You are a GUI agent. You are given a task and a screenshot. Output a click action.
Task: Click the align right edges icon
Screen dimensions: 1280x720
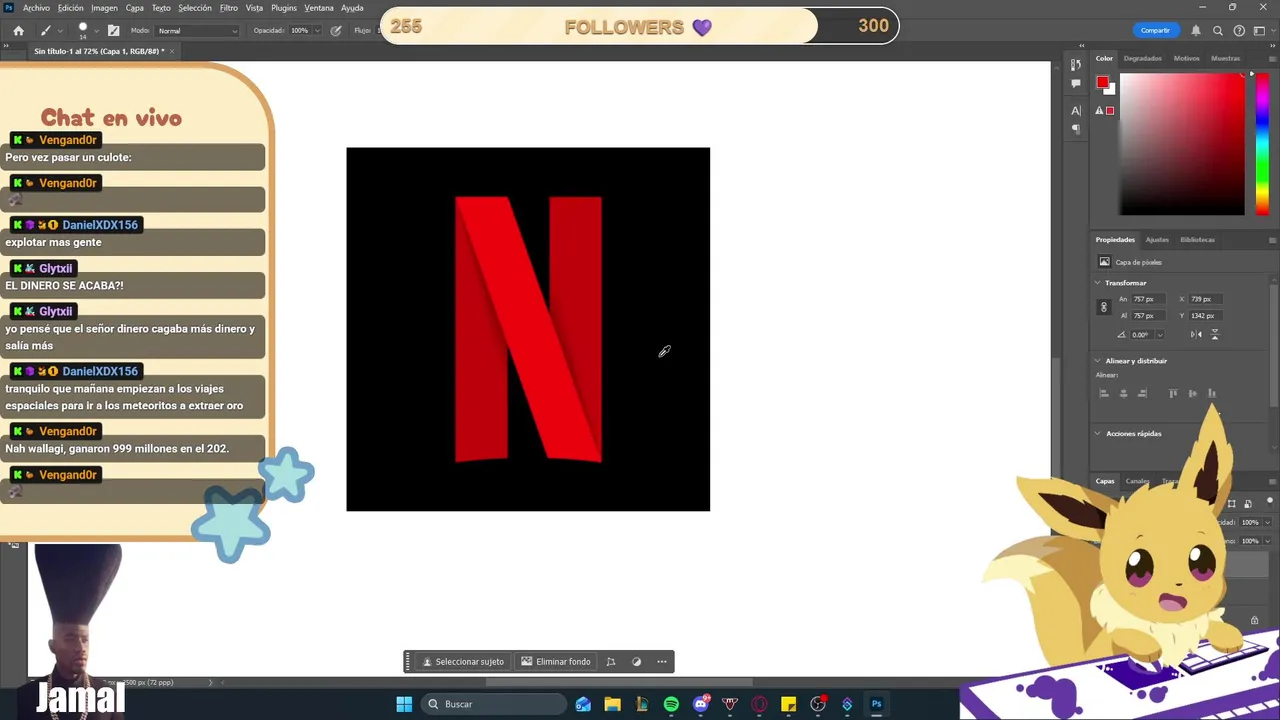click(x=1142, y=394)
